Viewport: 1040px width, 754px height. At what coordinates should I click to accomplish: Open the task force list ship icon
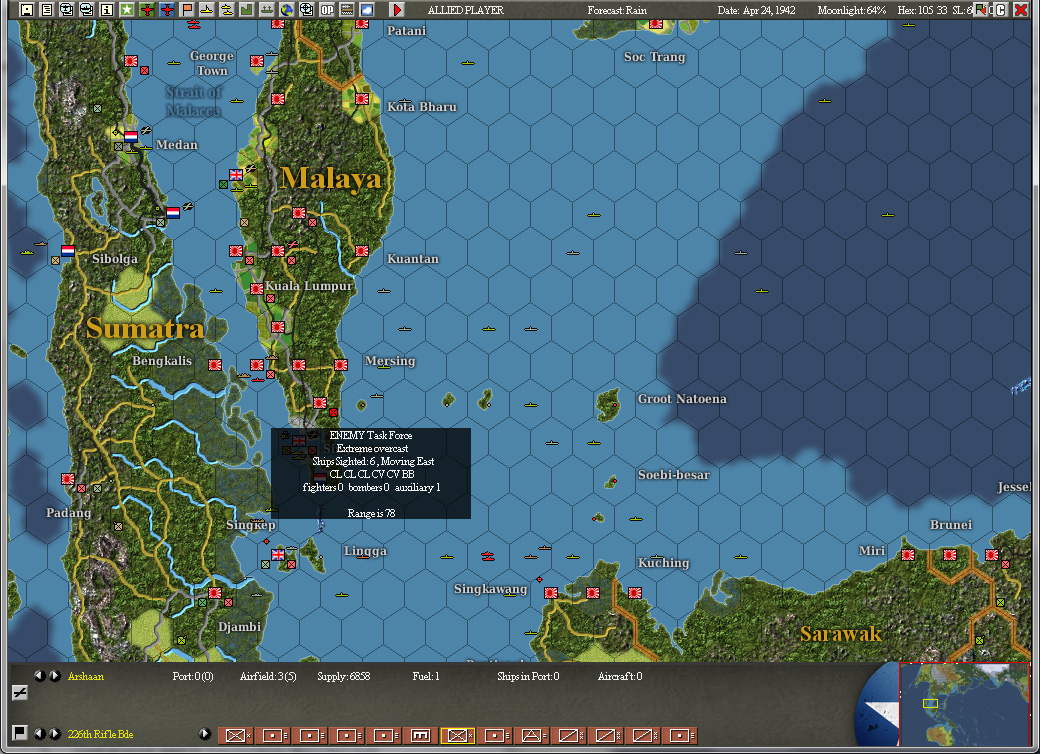coord(227,8)
